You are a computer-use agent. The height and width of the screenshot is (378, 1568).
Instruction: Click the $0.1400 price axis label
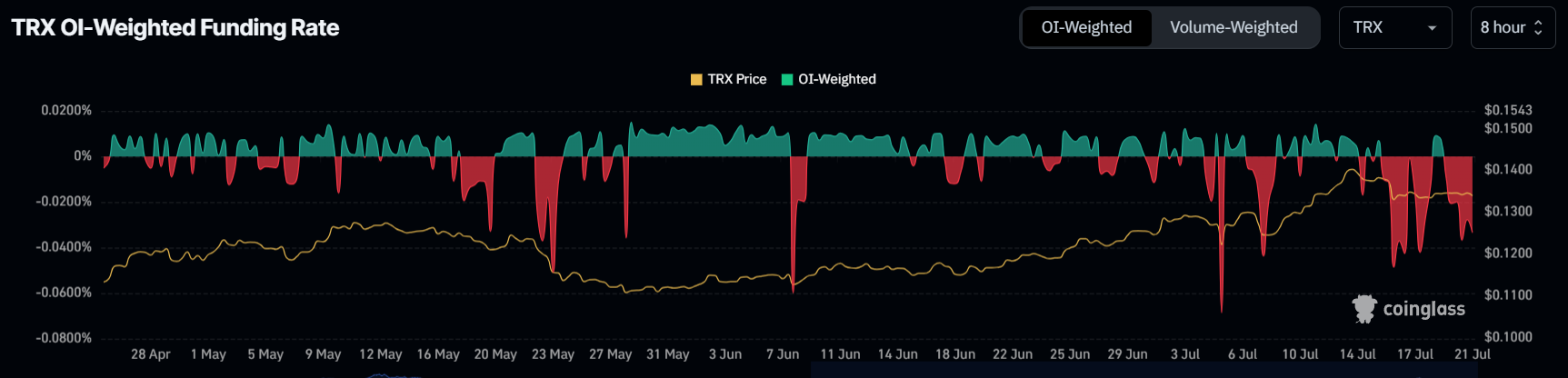(x=1508, y=170)
